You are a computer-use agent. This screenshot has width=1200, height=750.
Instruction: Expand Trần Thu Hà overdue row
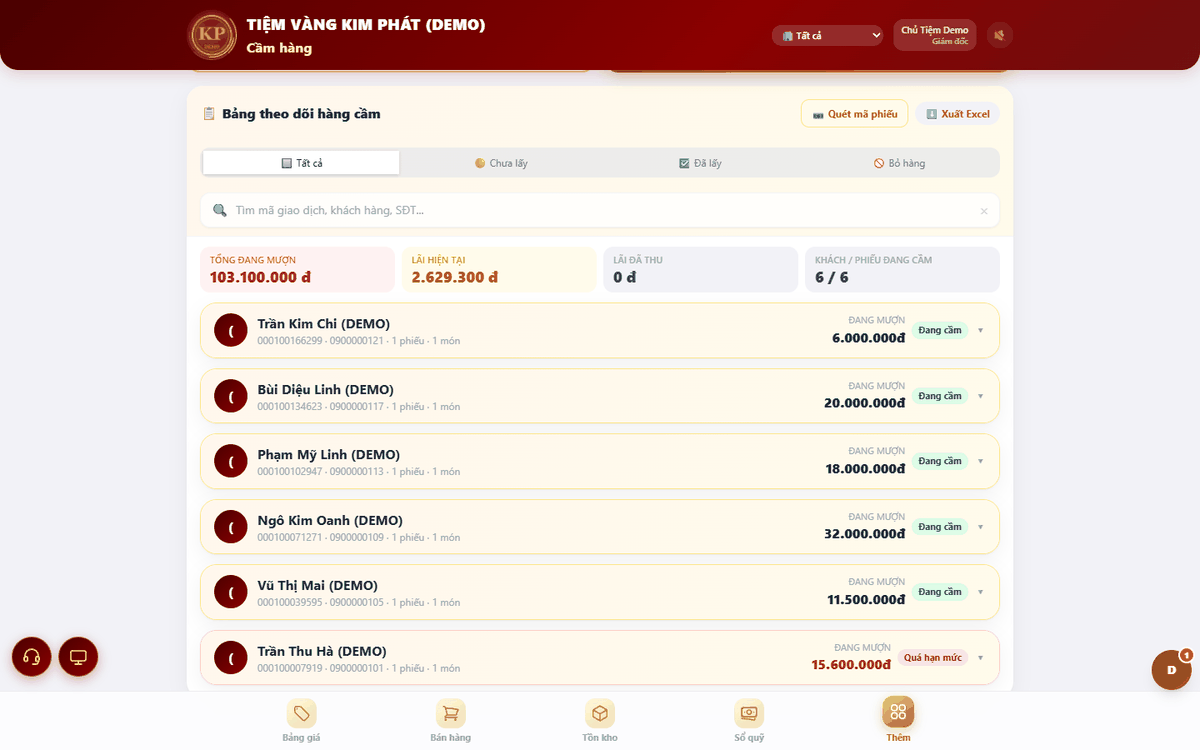[x=600, y=657]
